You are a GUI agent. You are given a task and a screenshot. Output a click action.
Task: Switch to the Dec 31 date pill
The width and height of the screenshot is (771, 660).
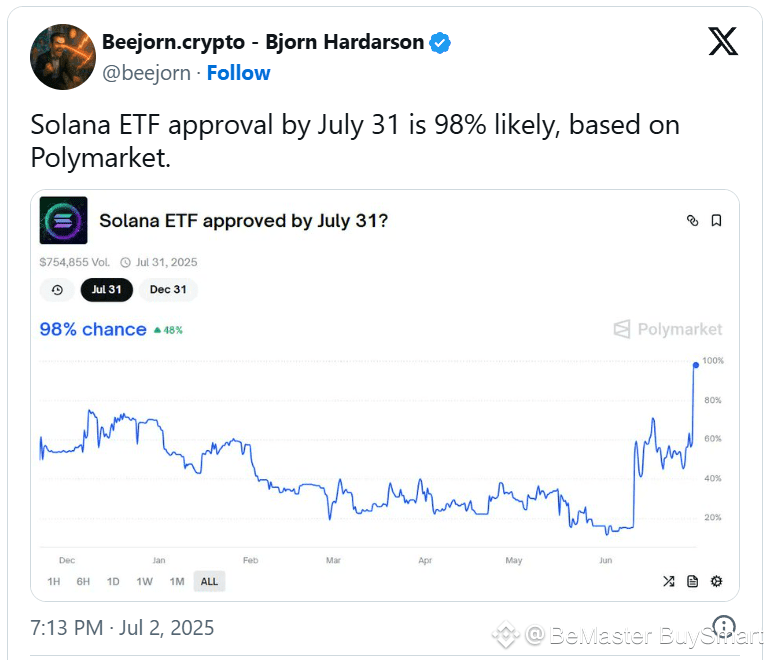click(x=168, y=290)
